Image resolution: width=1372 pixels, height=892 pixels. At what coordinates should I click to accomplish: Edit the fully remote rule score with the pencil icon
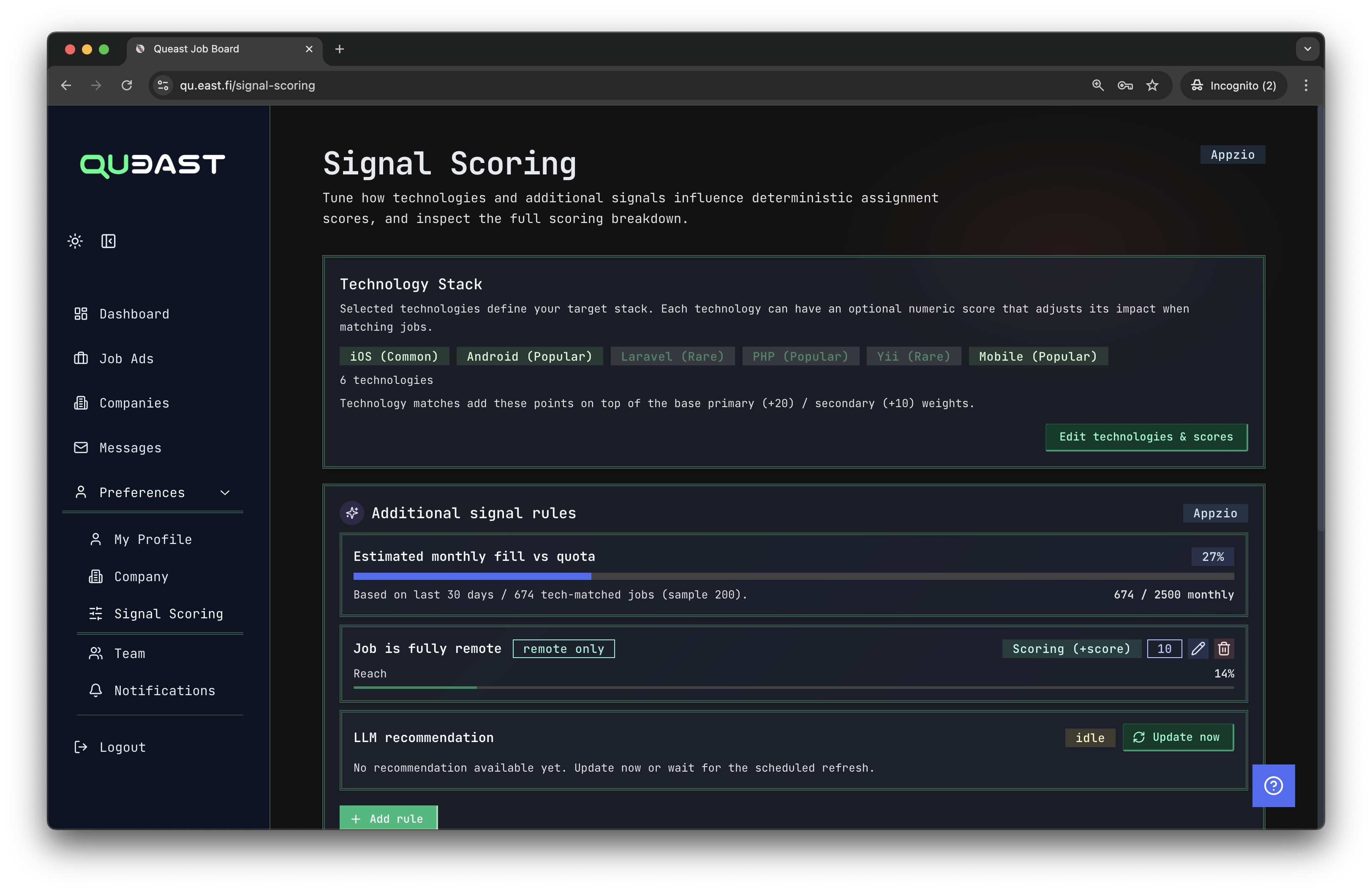1198,648
